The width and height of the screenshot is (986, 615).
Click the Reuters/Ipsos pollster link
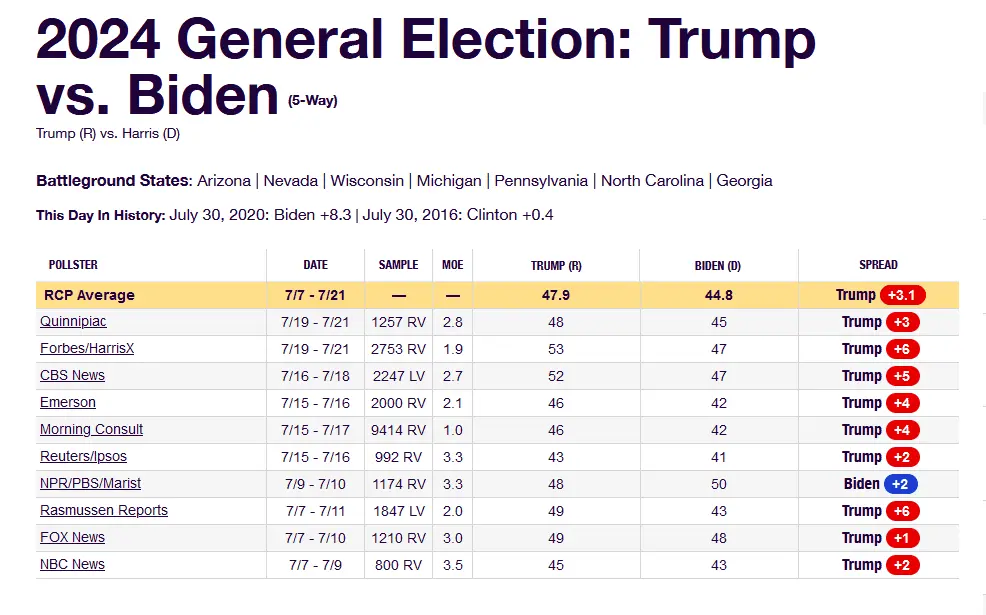pos(83,457)
